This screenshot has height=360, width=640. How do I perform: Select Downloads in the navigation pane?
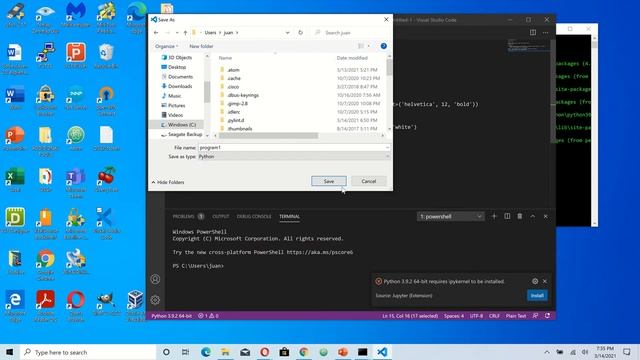pyautogui.click(x=180, y=86)
